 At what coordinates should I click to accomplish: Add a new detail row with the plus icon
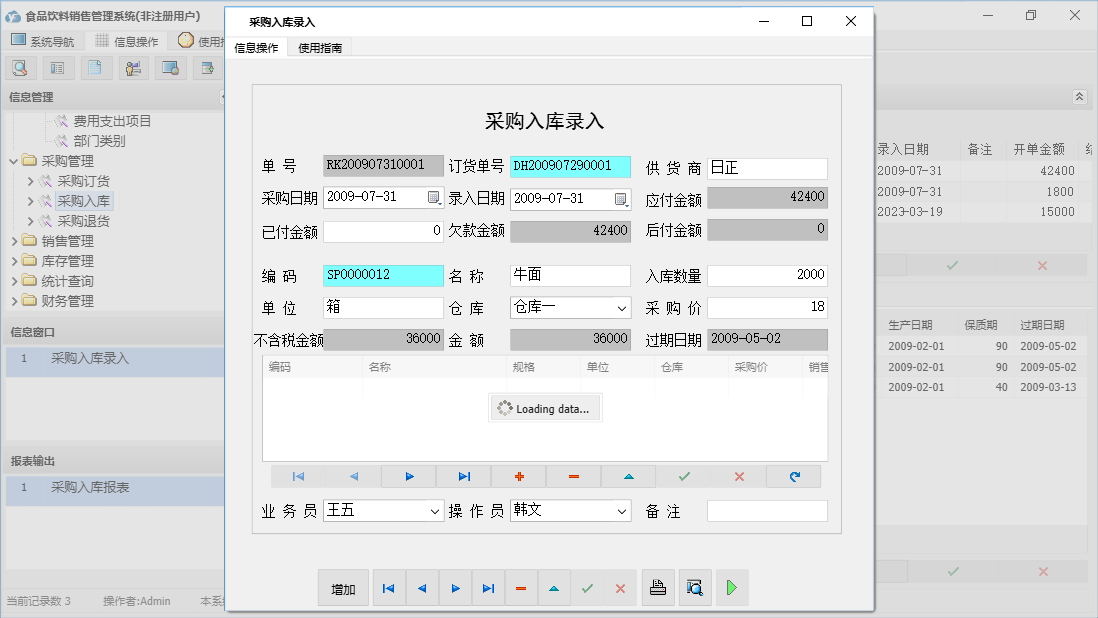[x=518, y=476]
